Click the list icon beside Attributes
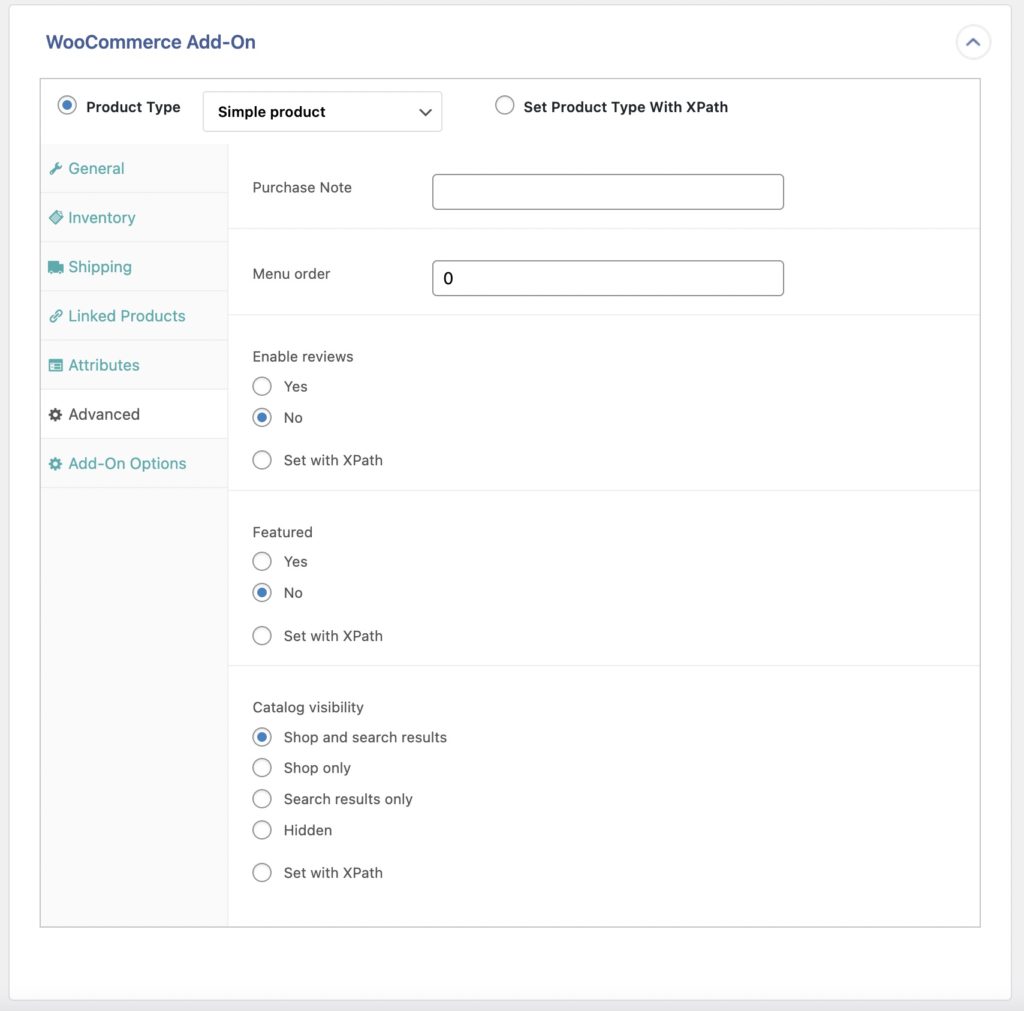1024x1011 pixels. [x=56, y=365]
